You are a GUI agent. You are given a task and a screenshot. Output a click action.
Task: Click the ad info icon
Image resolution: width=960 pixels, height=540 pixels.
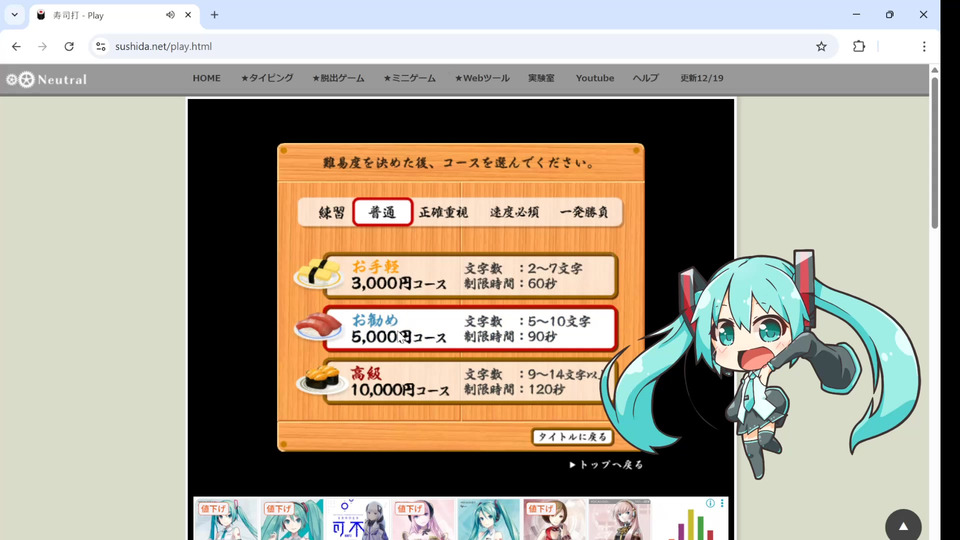[x=710, y=503]
